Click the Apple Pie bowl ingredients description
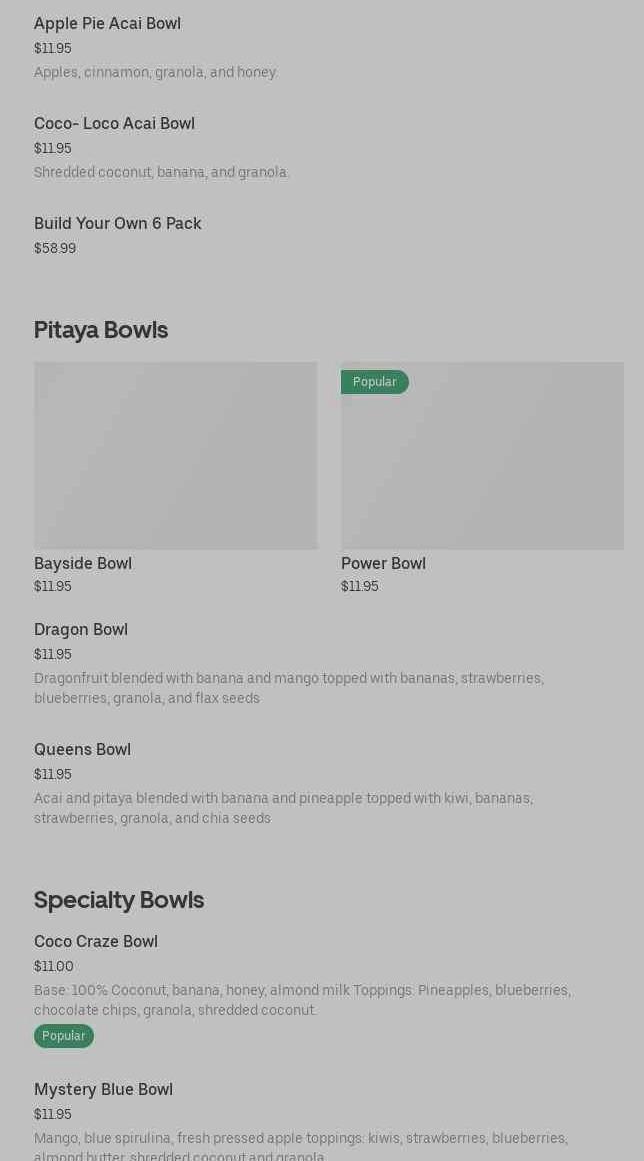The width and height of the screenshot is (644, 1161). [x=156, y=72]
